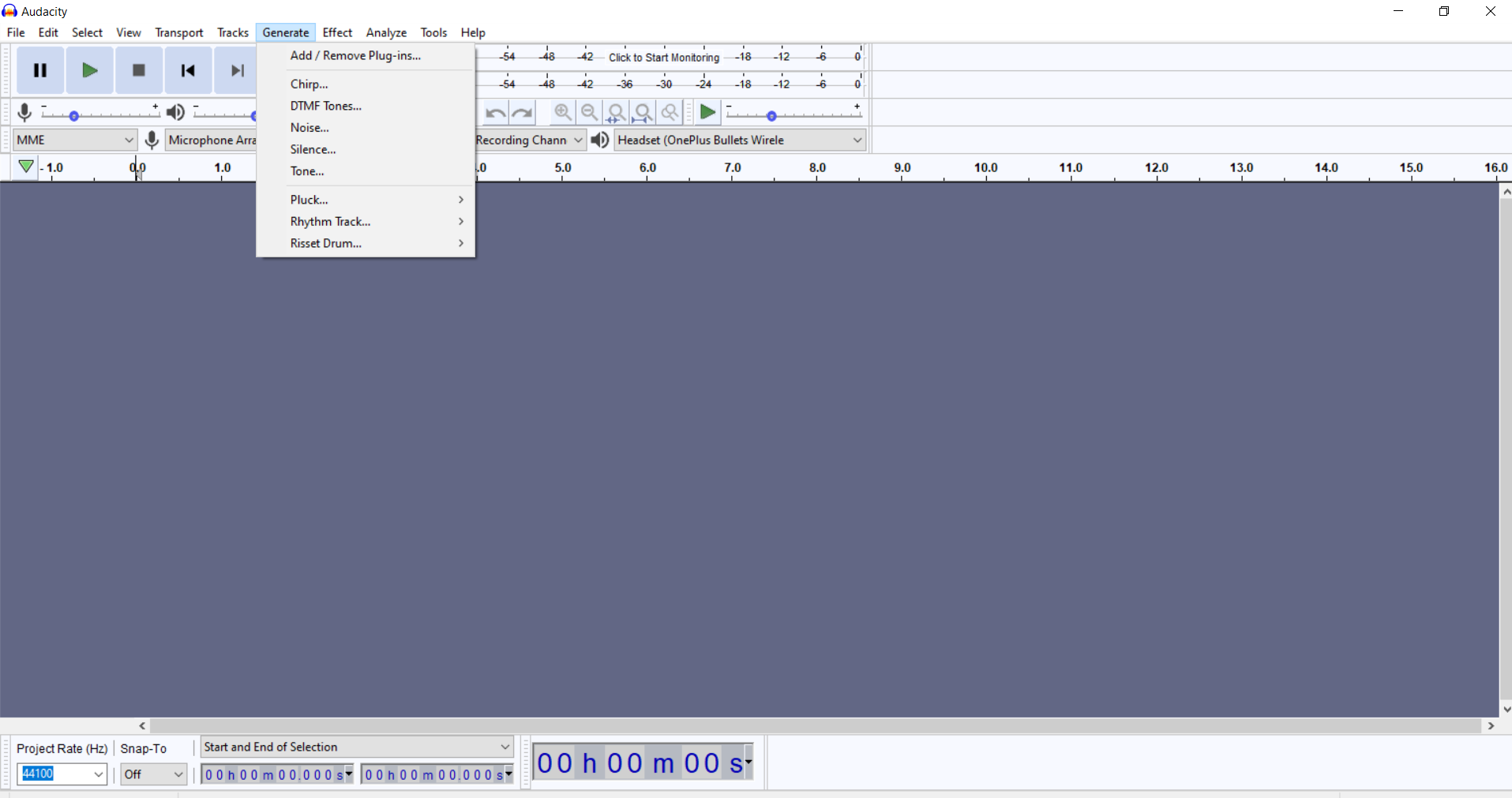Screen dimensions: 1512x798
Task: Start playback with the Play button
Action: click(x=89, y=70)
